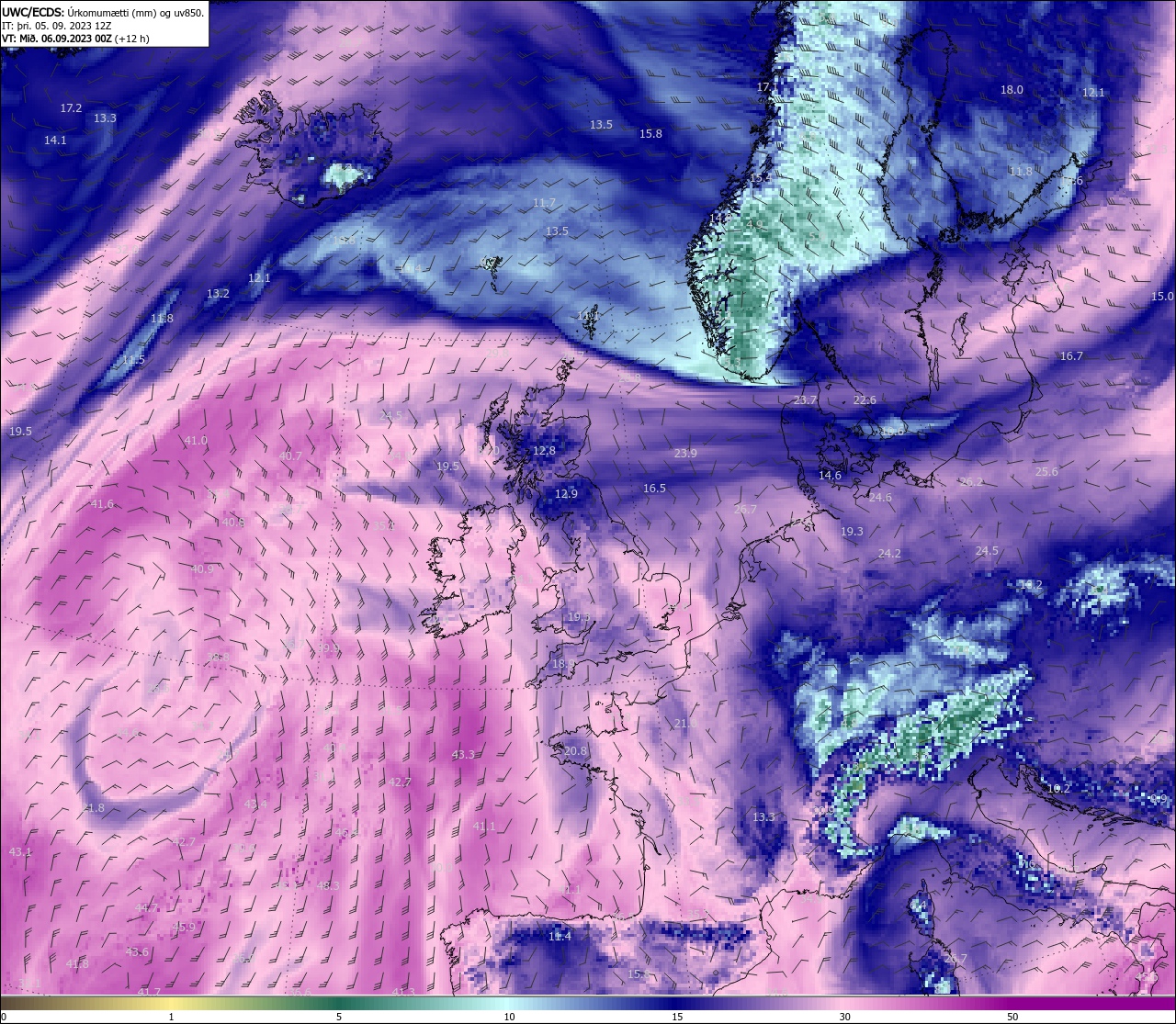Click the map value 24.6

pos(880,498)
